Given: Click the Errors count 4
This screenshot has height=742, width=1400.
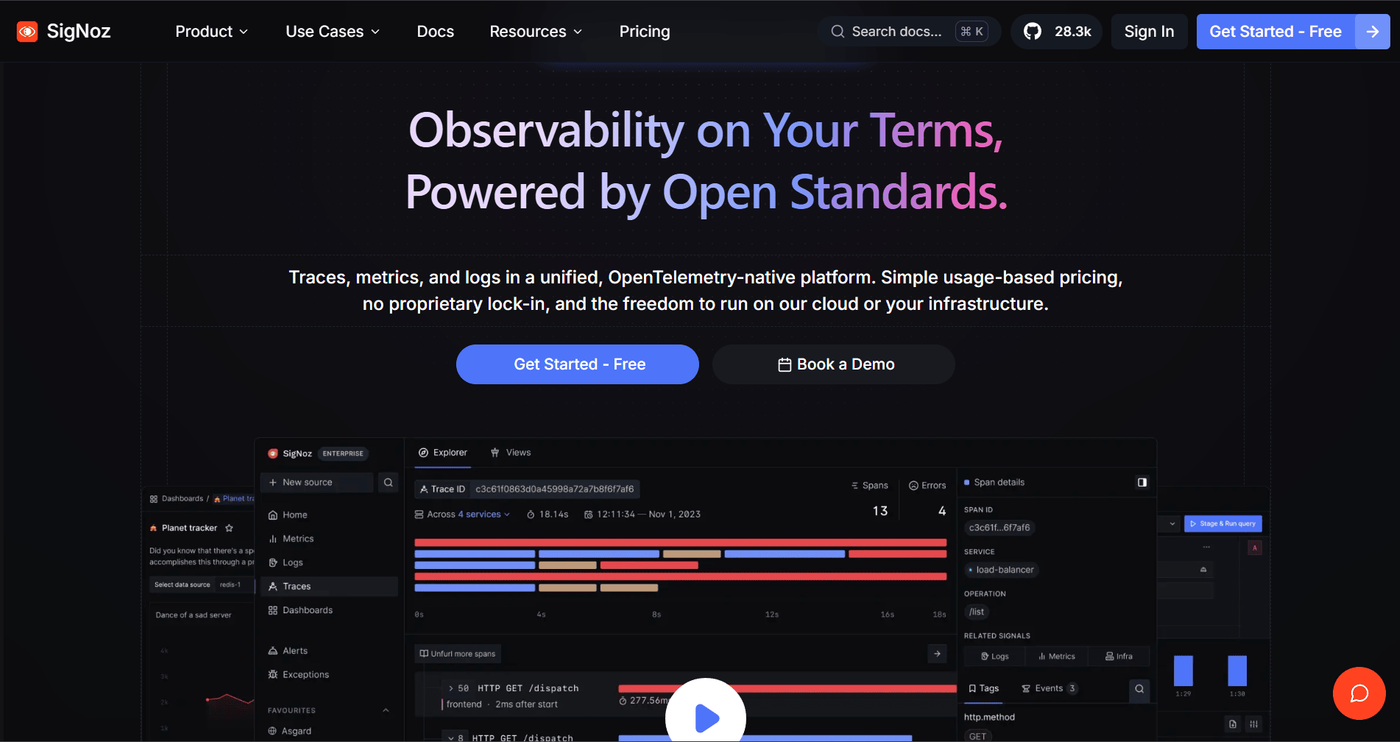Looking at the screenshot, I should (x=942, y=511).
